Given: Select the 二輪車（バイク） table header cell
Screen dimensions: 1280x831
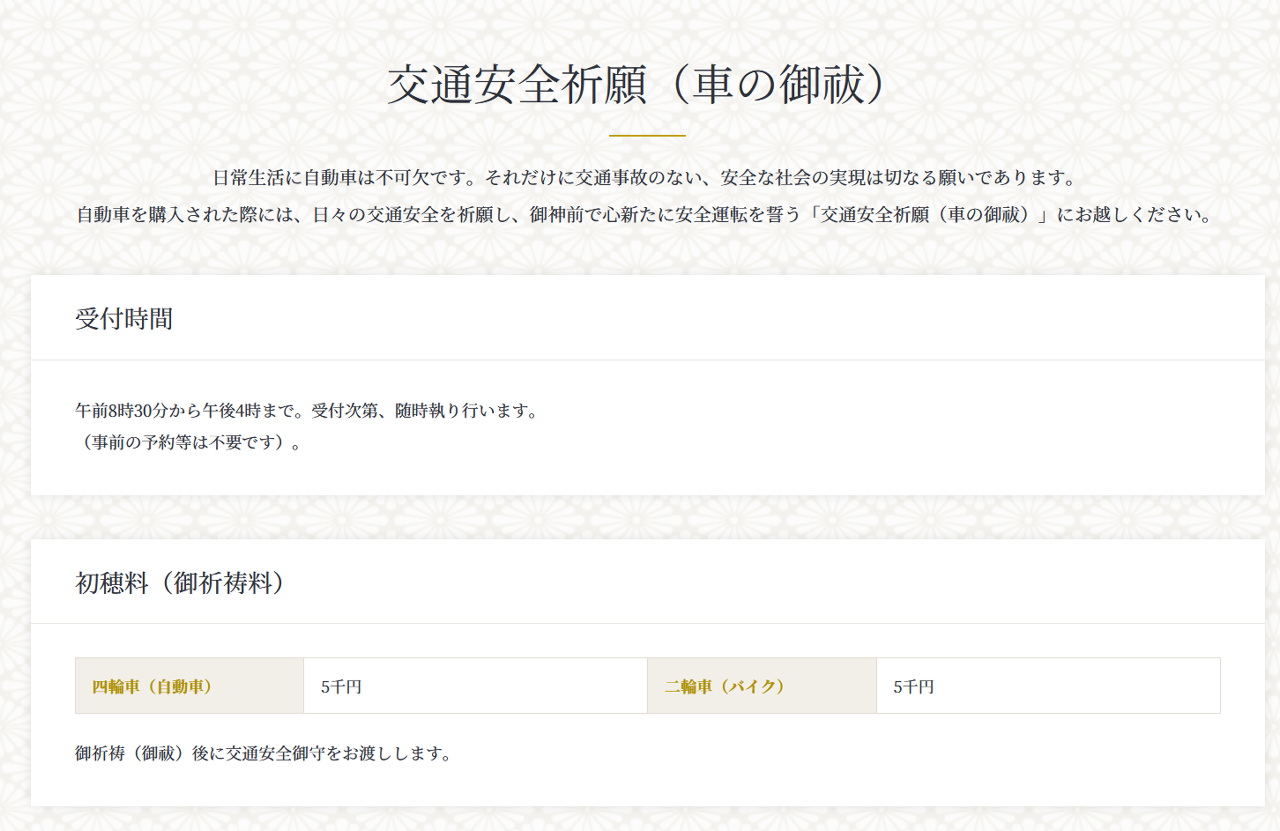Looking at the screenshot, I should tap(725, 687).
